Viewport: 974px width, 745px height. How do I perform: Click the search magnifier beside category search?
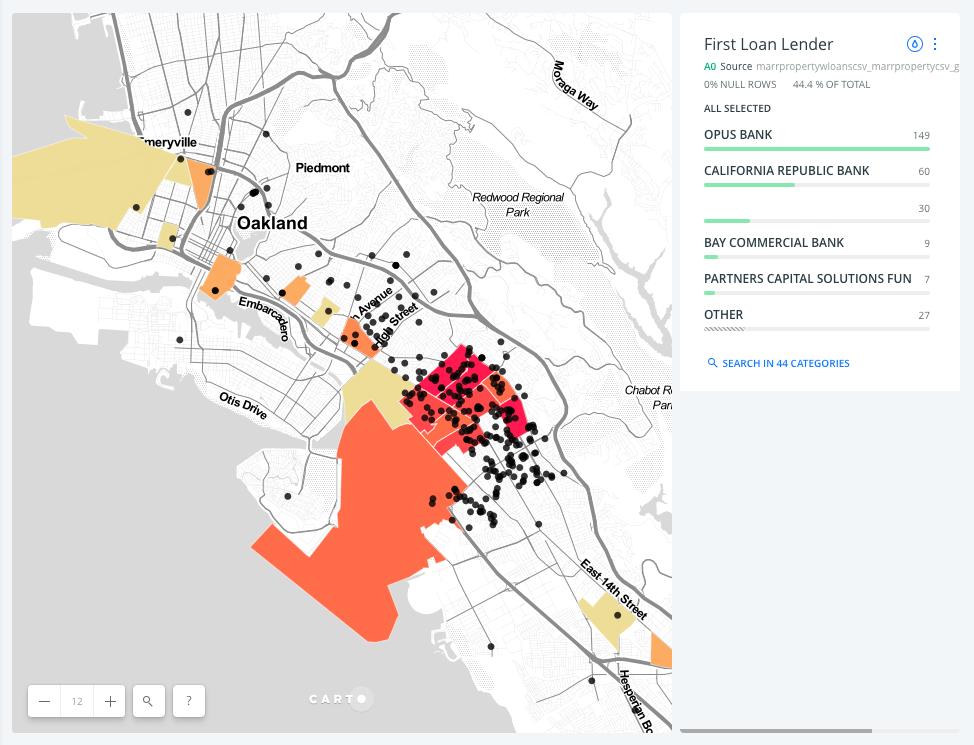[712, 363]
